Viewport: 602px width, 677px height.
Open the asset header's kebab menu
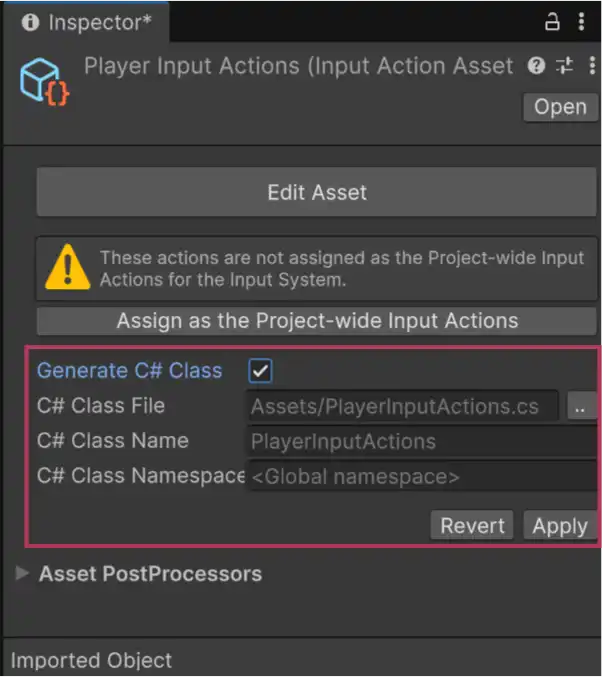point(588,66)
